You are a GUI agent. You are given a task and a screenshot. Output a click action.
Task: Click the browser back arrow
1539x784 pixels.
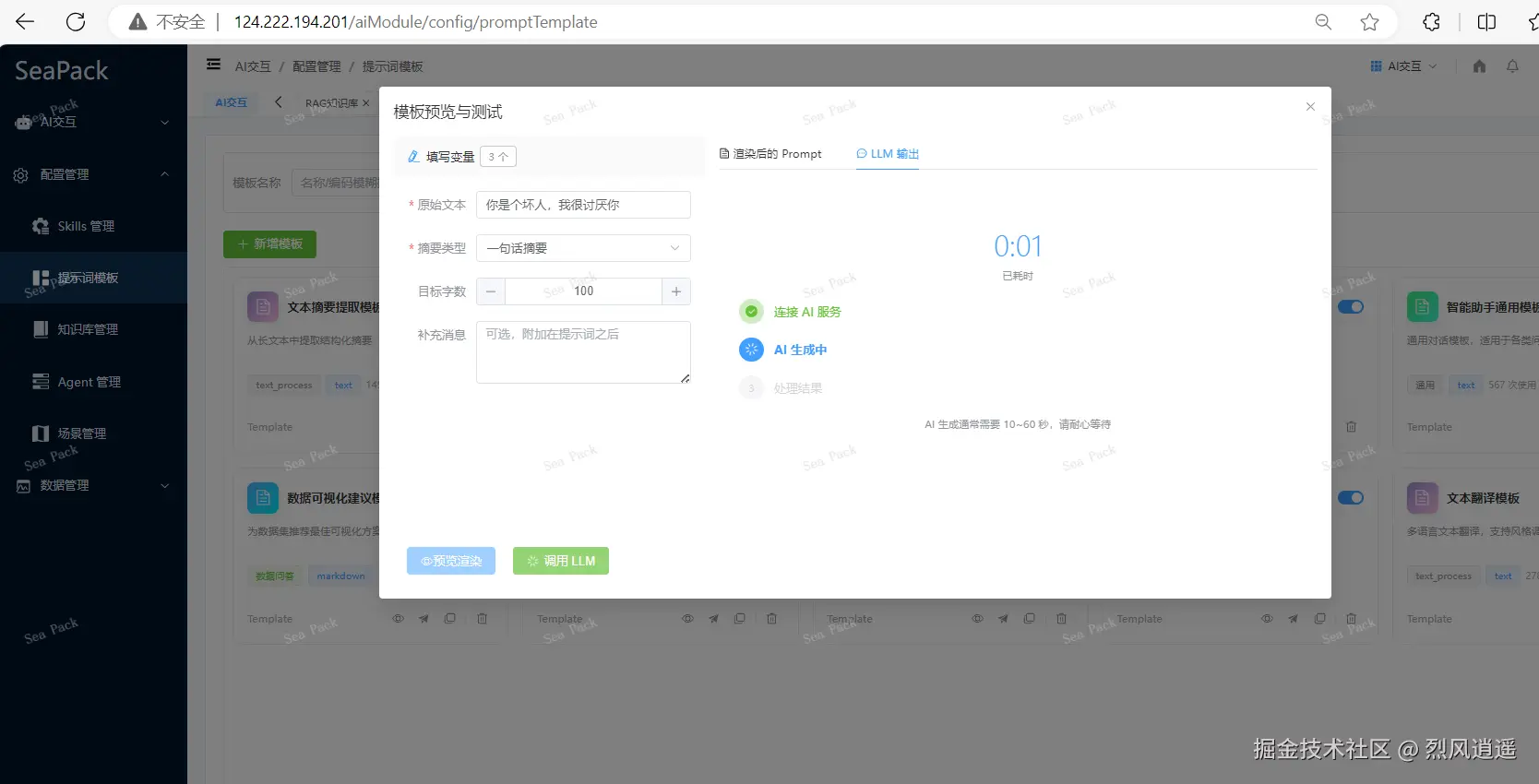click(25, 22)
